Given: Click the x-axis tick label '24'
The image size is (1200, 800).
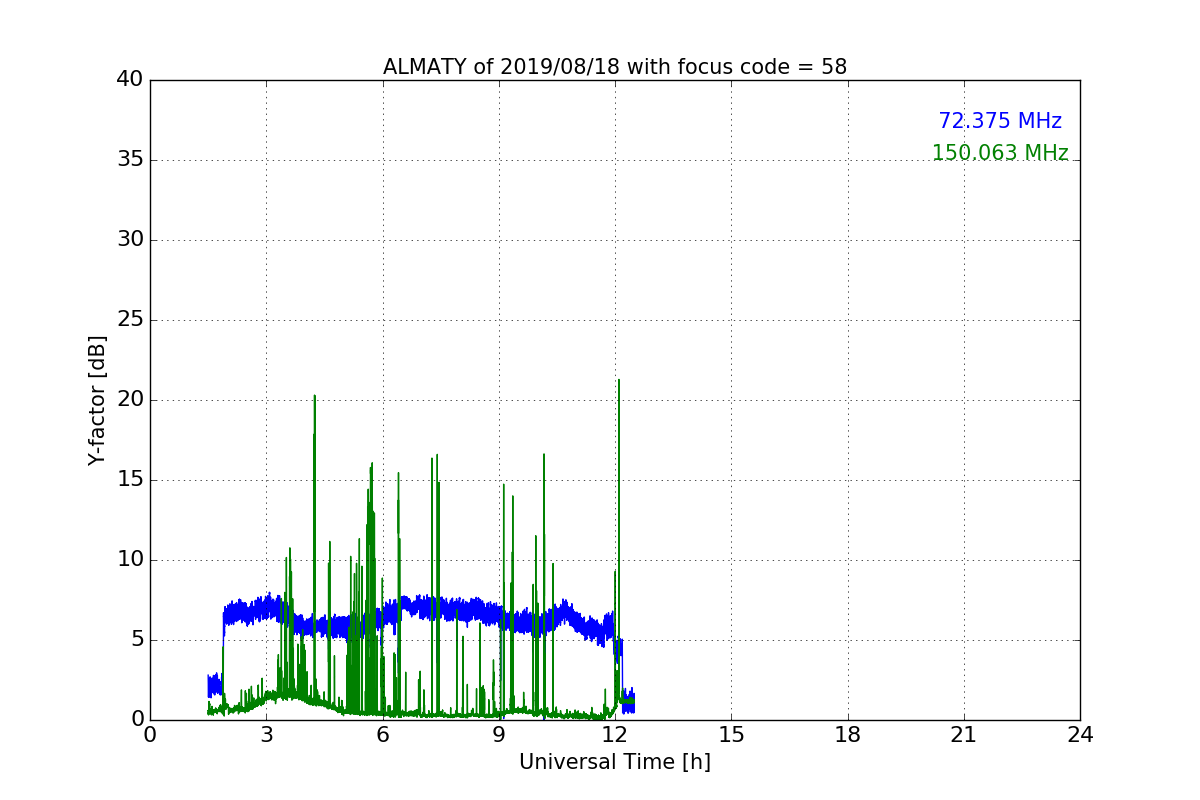Looking at the screenshot, I should (1080, 735).
